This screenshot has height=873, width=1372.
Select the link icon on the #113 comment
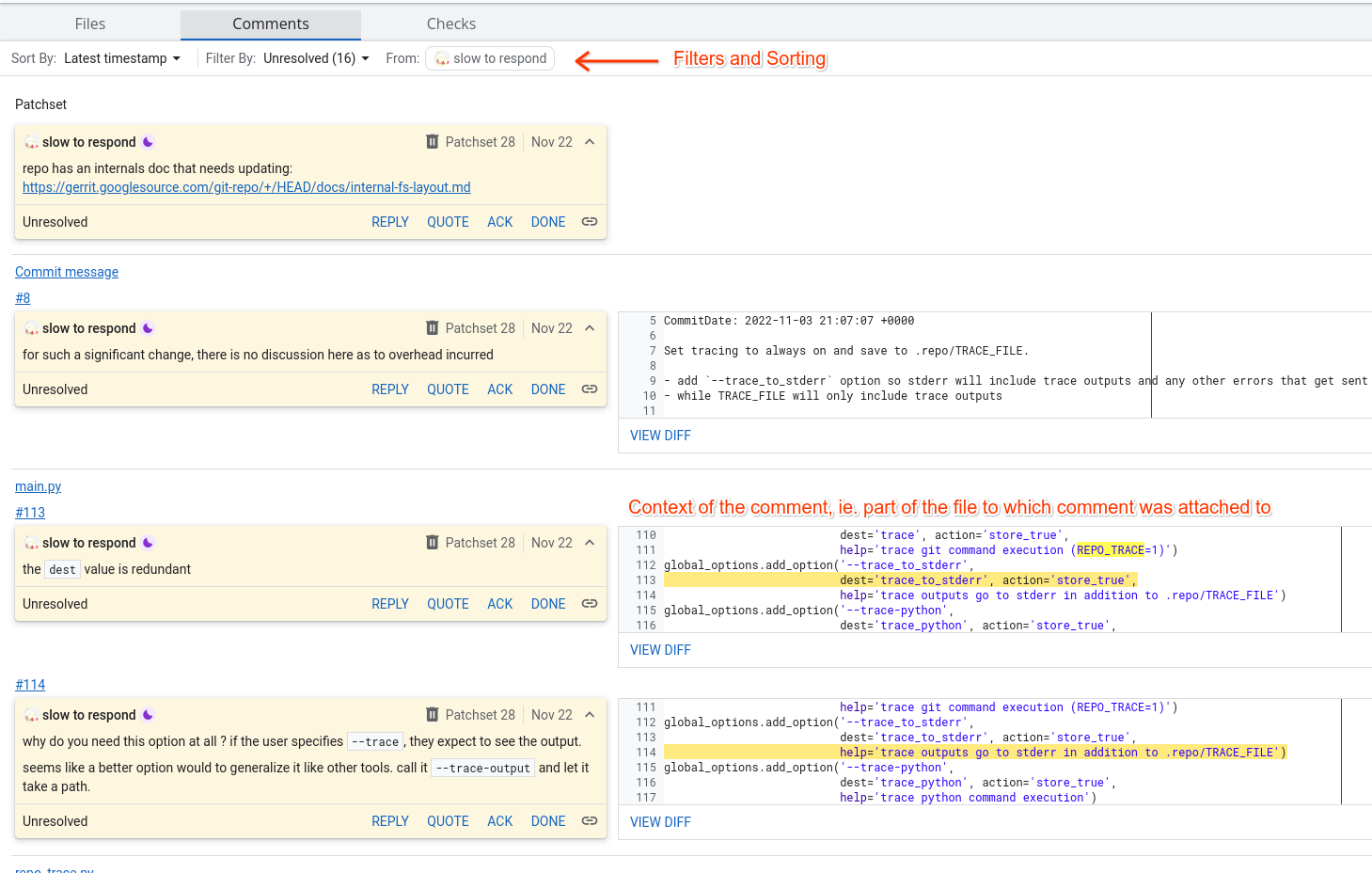coord(589,603)
